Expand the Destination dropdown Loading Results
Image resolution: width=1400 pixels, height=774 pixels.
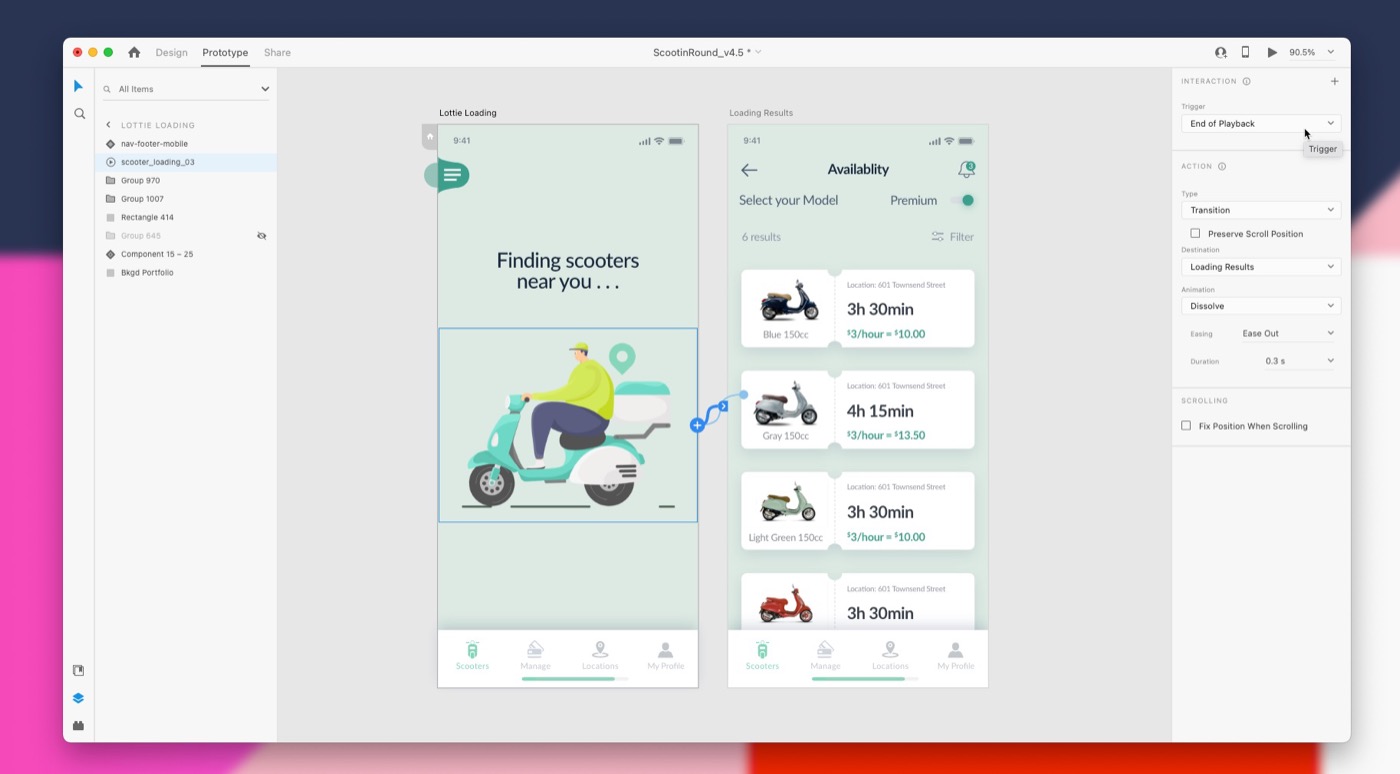[1260, 267]
